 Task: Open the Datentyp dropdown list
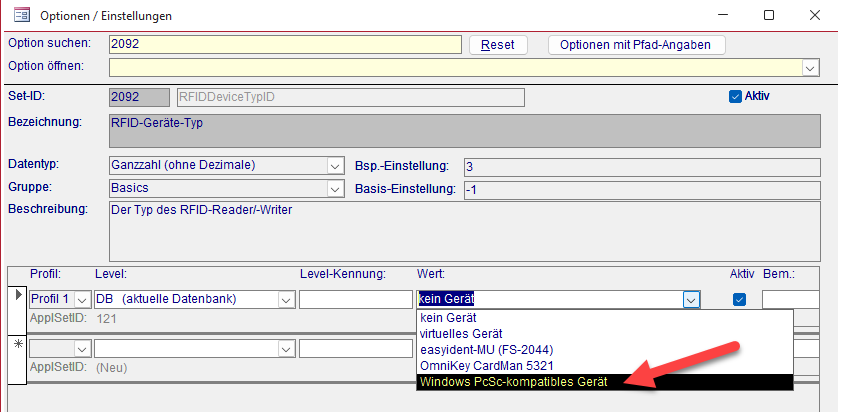click(x=335, y=165)
